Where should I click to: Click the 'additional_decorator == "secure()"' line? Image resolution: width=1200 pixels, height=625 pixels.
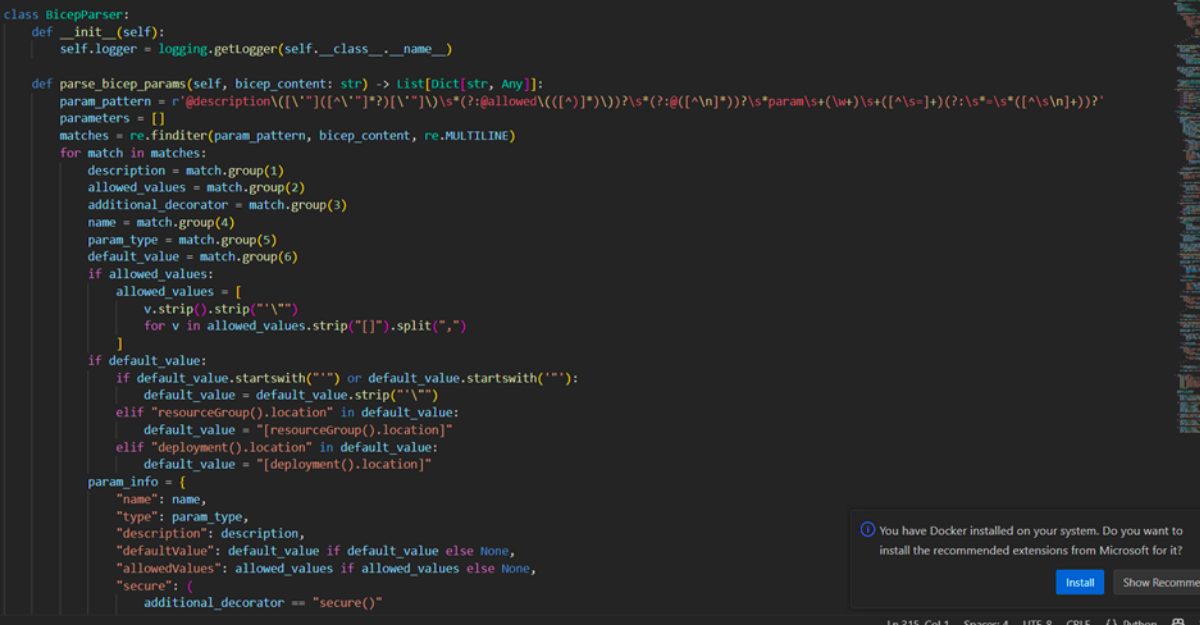point(263,602)
